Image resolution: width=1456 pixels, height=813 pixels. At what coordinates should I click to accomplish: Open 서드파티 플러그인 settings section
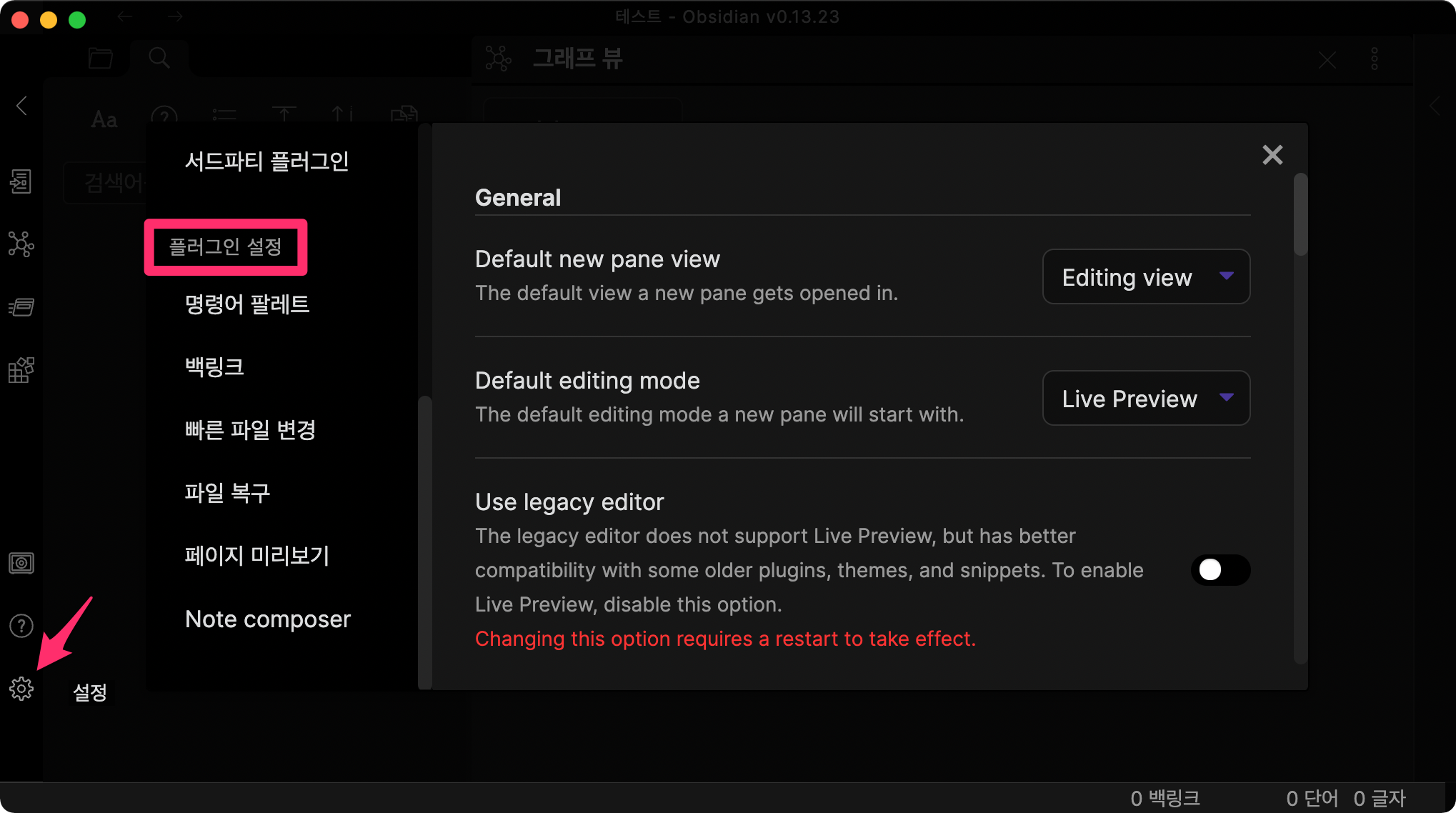click(266, 161)
